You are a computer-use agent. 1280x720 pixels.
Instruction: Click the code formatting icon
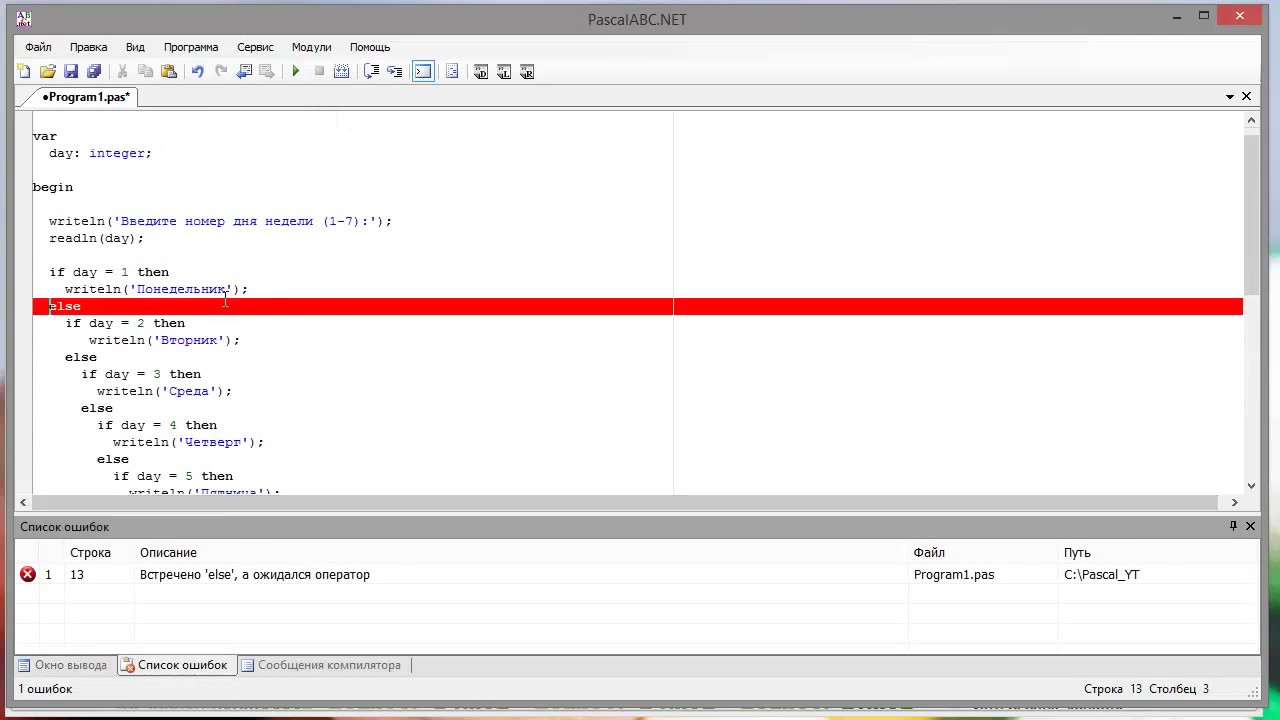[452, 71]
